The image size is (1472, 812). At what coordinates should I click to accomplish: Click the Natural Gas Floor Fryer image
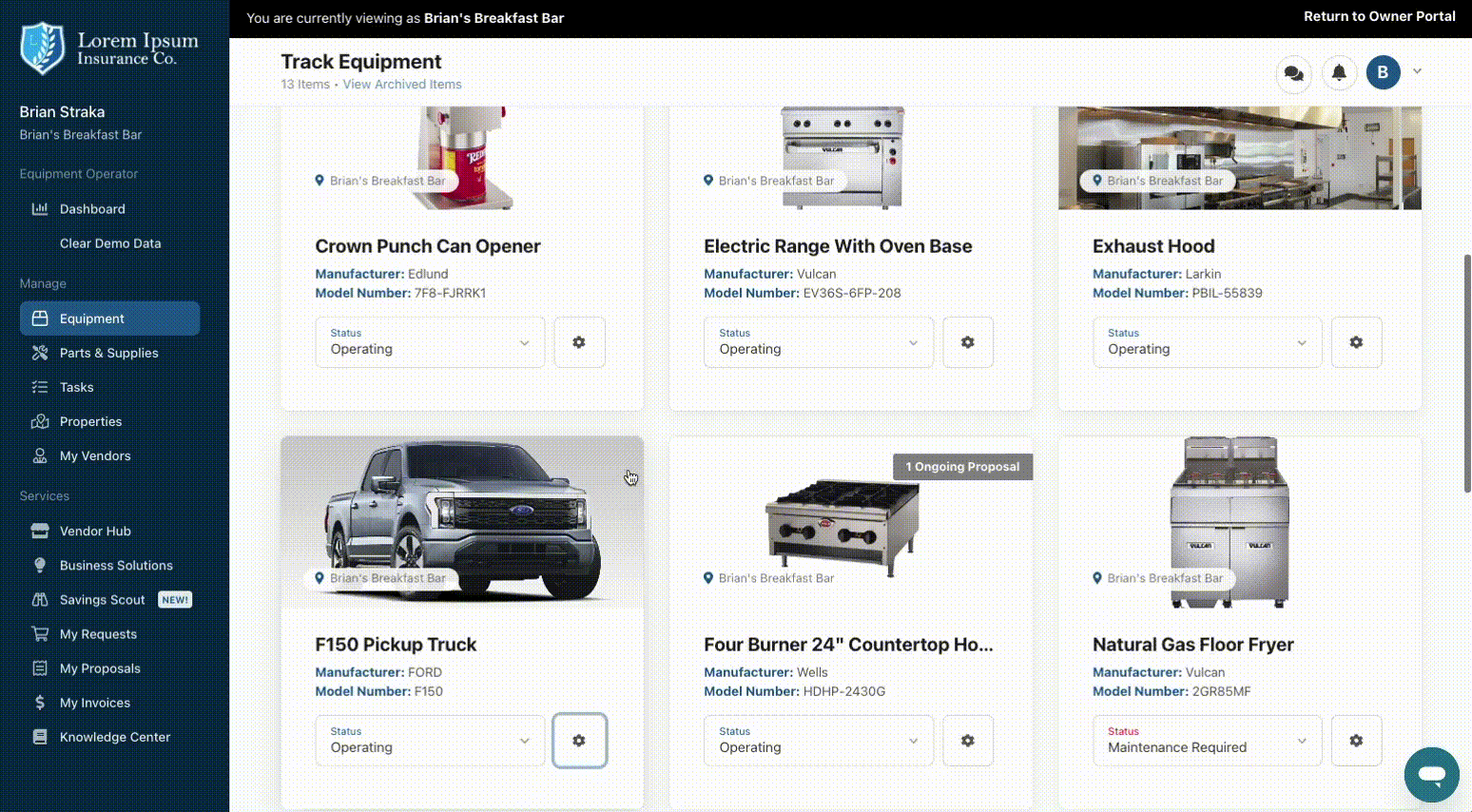1230,522
